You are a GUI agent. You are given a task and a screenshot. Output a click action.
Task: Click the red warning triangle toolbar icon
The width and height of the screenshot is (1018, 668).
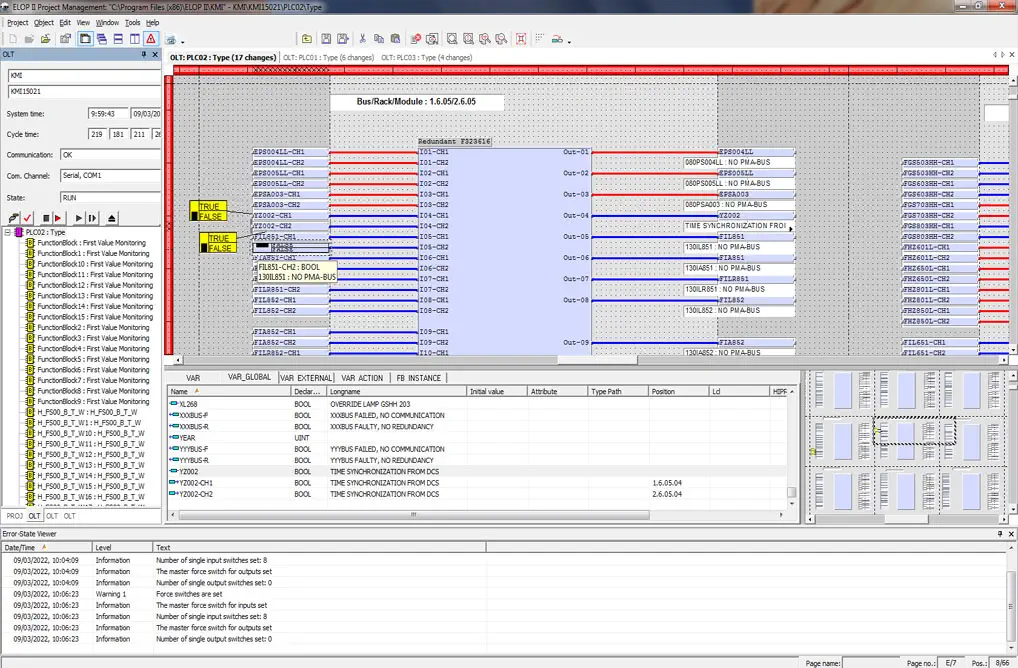[x=151, y=39]
